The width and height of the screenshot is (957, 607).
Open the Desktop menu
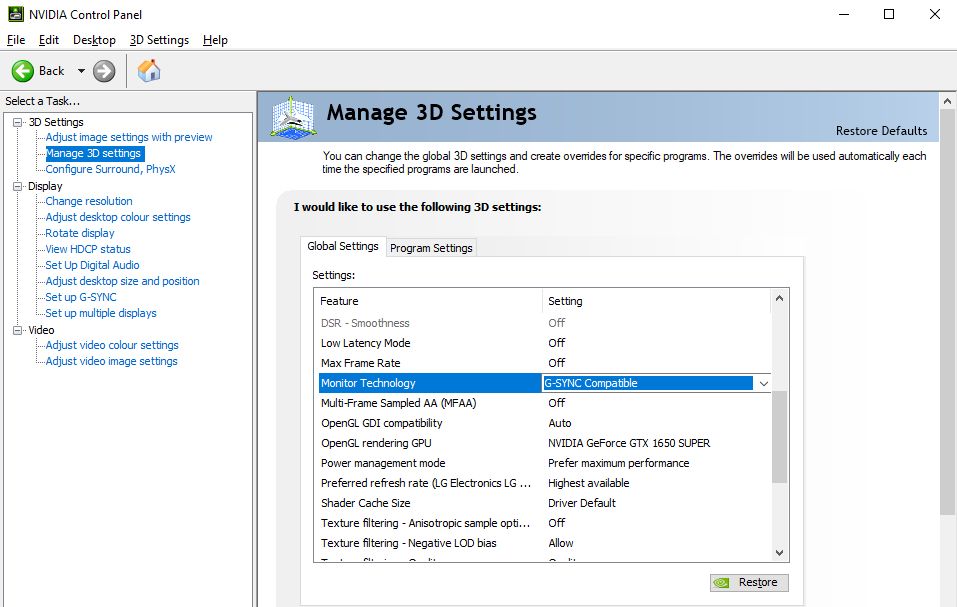(x=94, y=40)
